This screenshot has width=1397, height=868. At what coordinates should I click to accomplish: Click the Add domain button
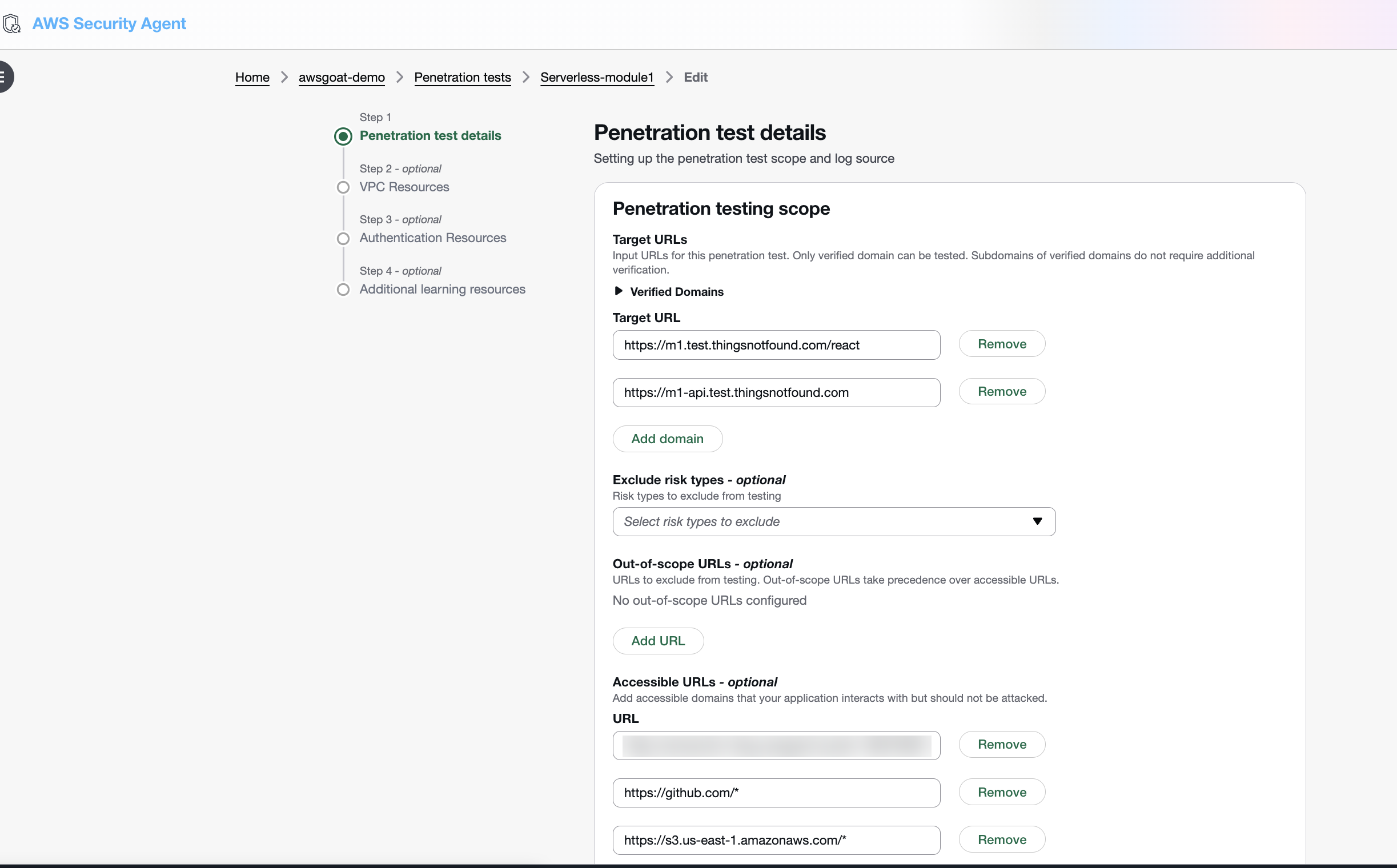coord(667,439)
